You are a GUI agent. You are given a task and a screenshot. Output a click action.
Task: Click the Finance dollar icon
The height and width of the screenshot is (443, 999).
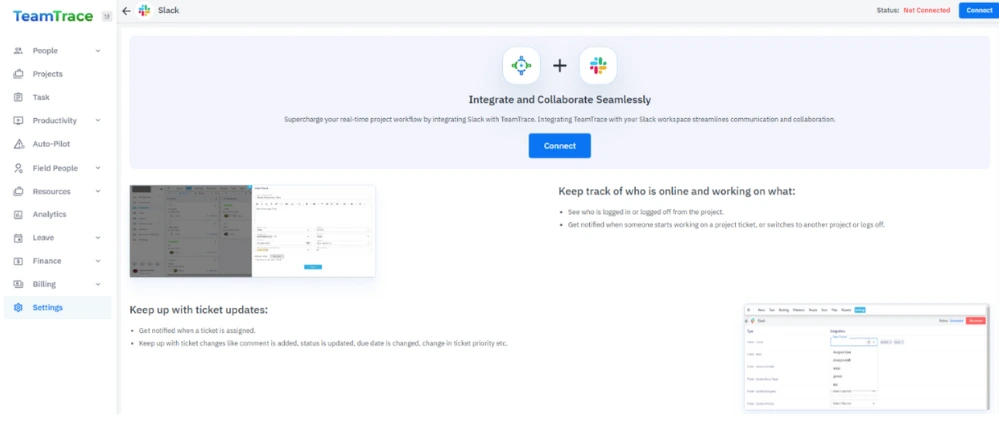[18, 261]
